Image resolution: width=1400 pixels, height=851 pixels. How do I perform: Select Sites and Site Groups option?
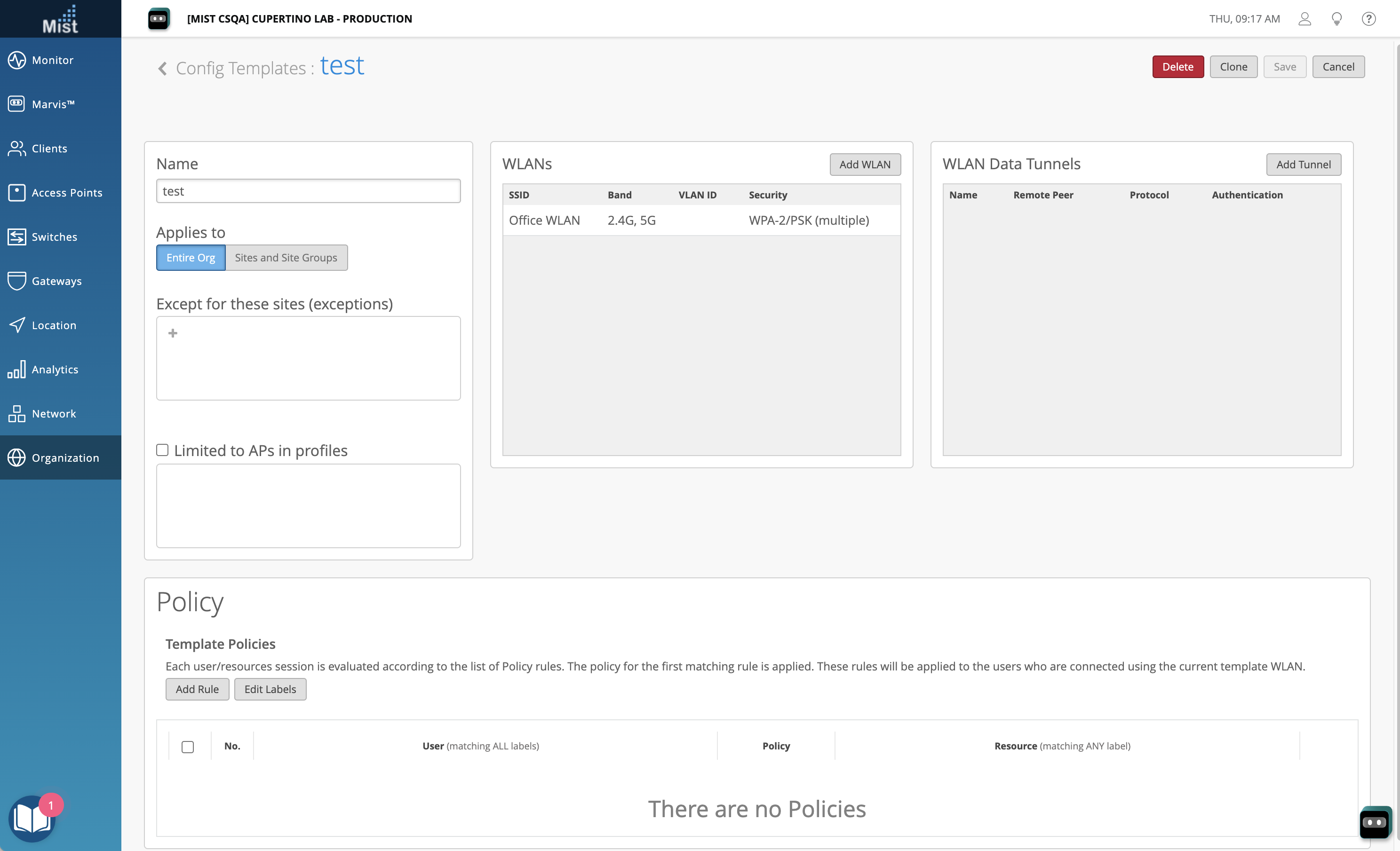click(286, 258)
